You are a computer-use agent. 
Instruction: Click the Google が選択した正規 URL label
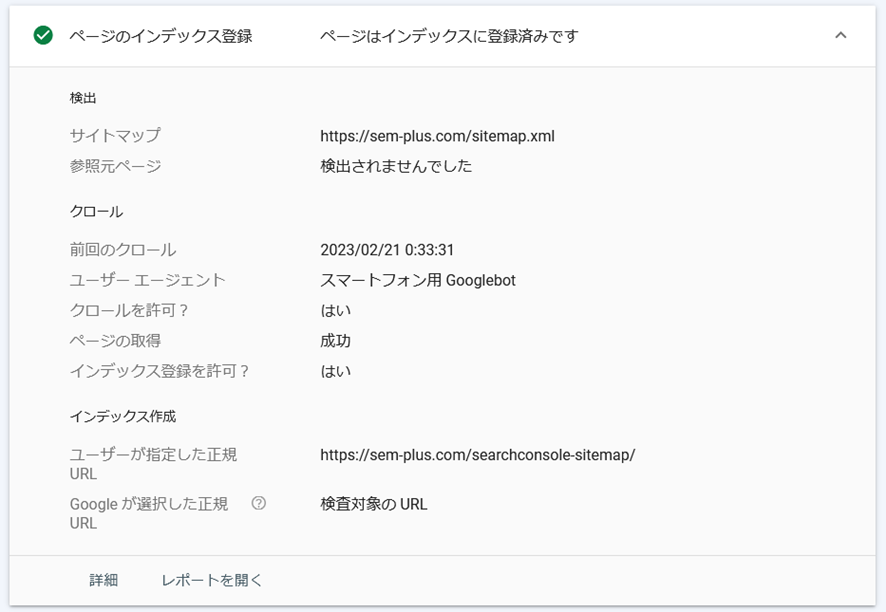[149, 513]
